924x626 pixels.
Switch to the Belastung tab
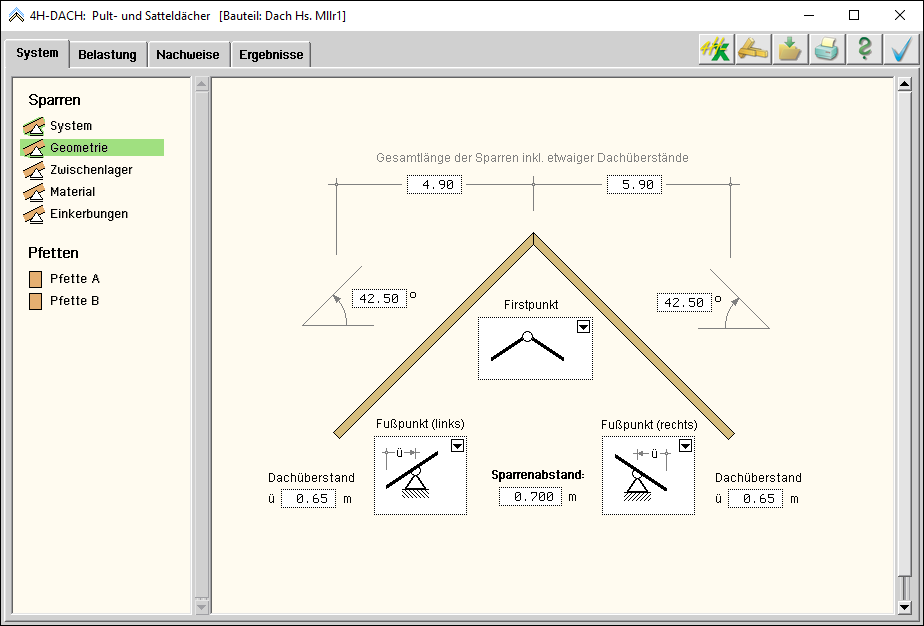[107, 55]
